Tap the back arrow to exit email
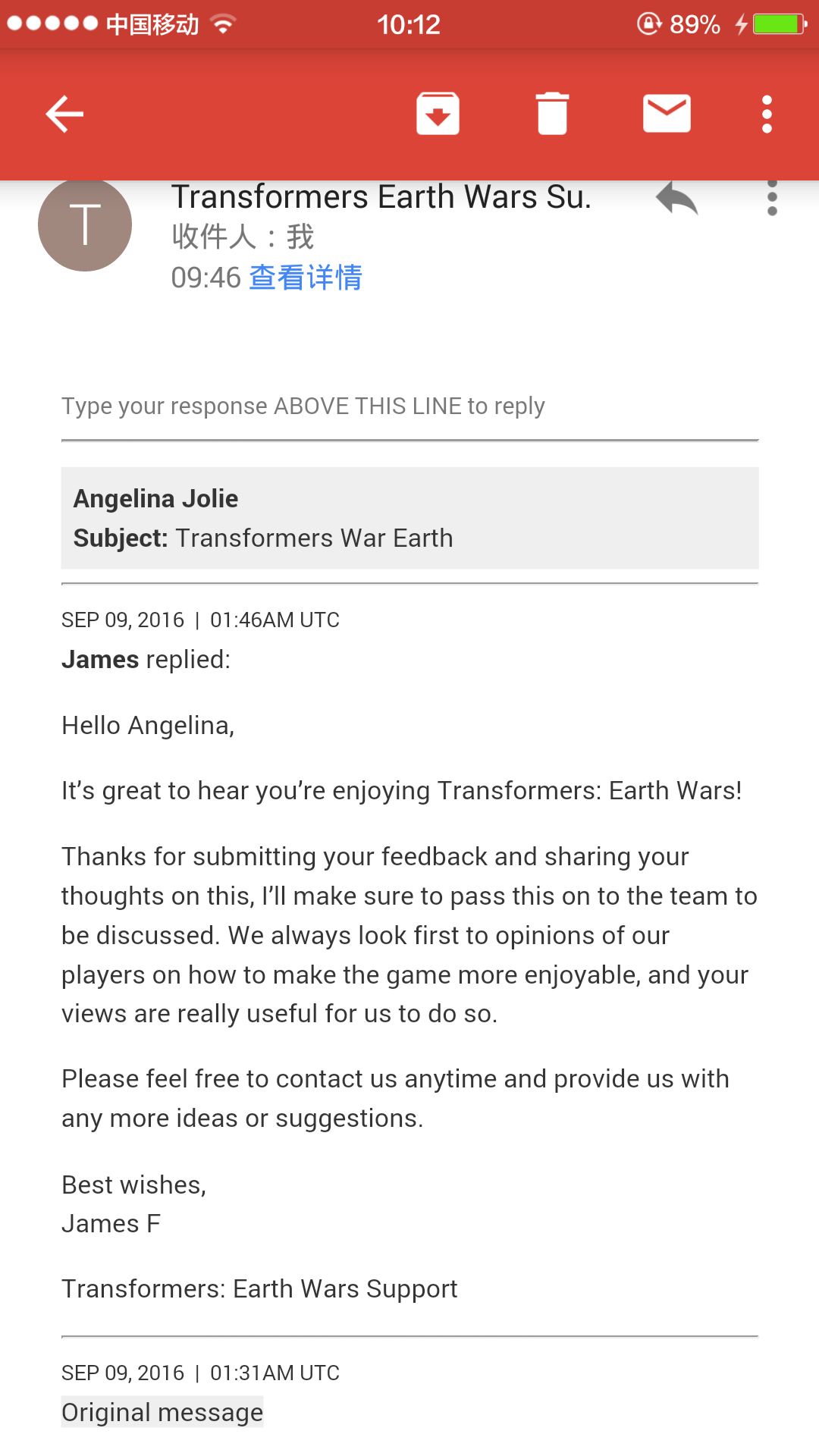The width and height of the screenshot is (819, 1456). pyautogui.click(x=64, y=115)
